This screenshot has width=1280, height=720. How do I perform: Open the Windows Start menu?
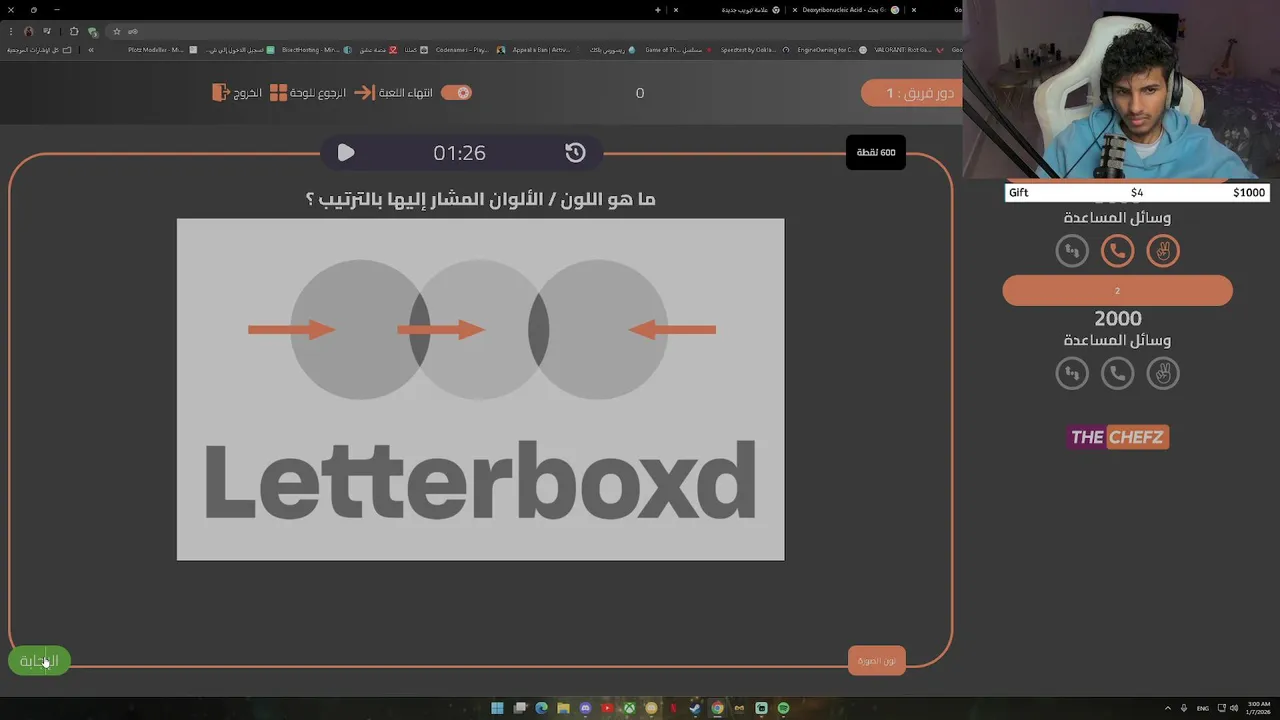point(497,708)
